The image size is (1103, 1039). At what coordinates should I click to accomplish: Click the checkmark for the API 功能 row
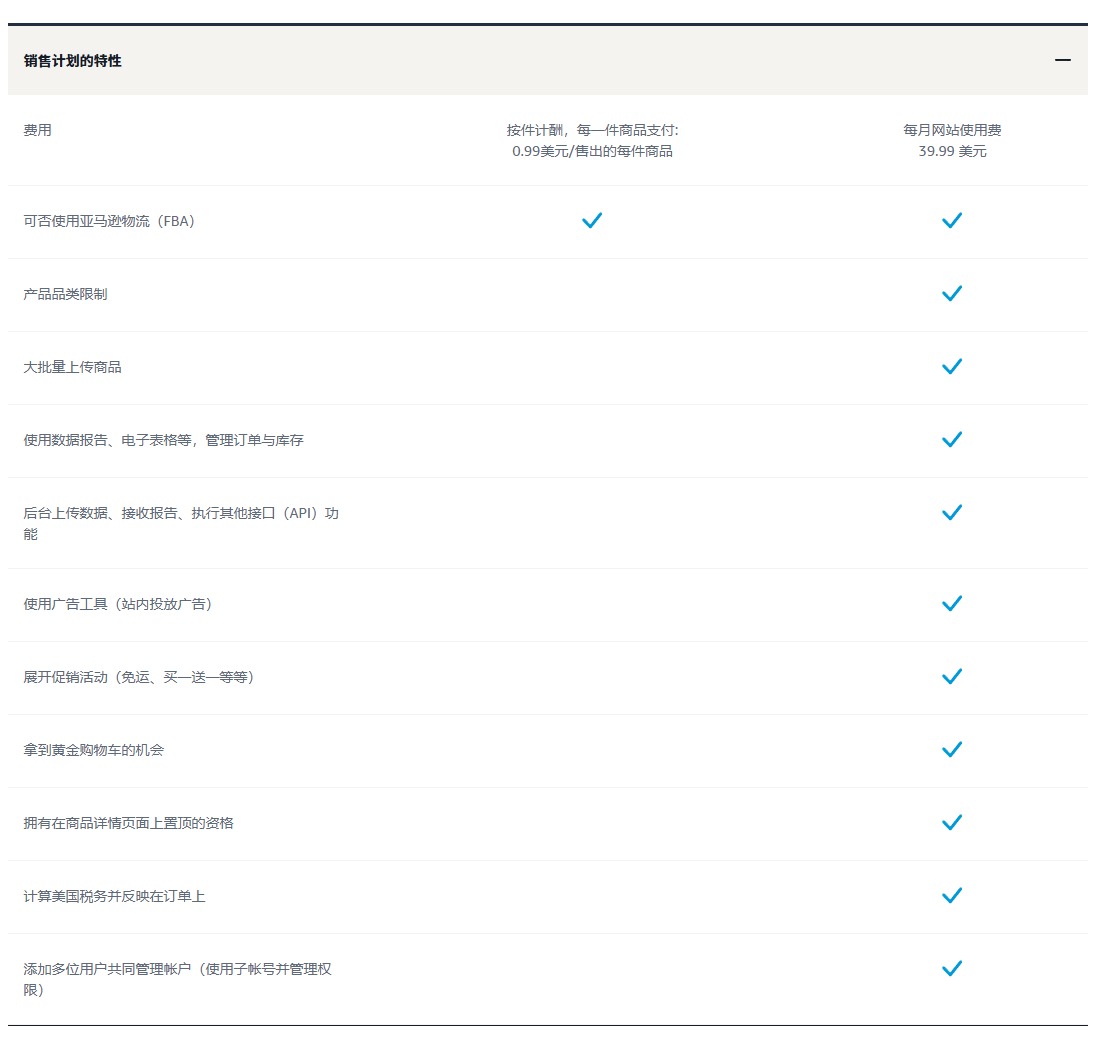pyautogui.click(x=952, y=512)
